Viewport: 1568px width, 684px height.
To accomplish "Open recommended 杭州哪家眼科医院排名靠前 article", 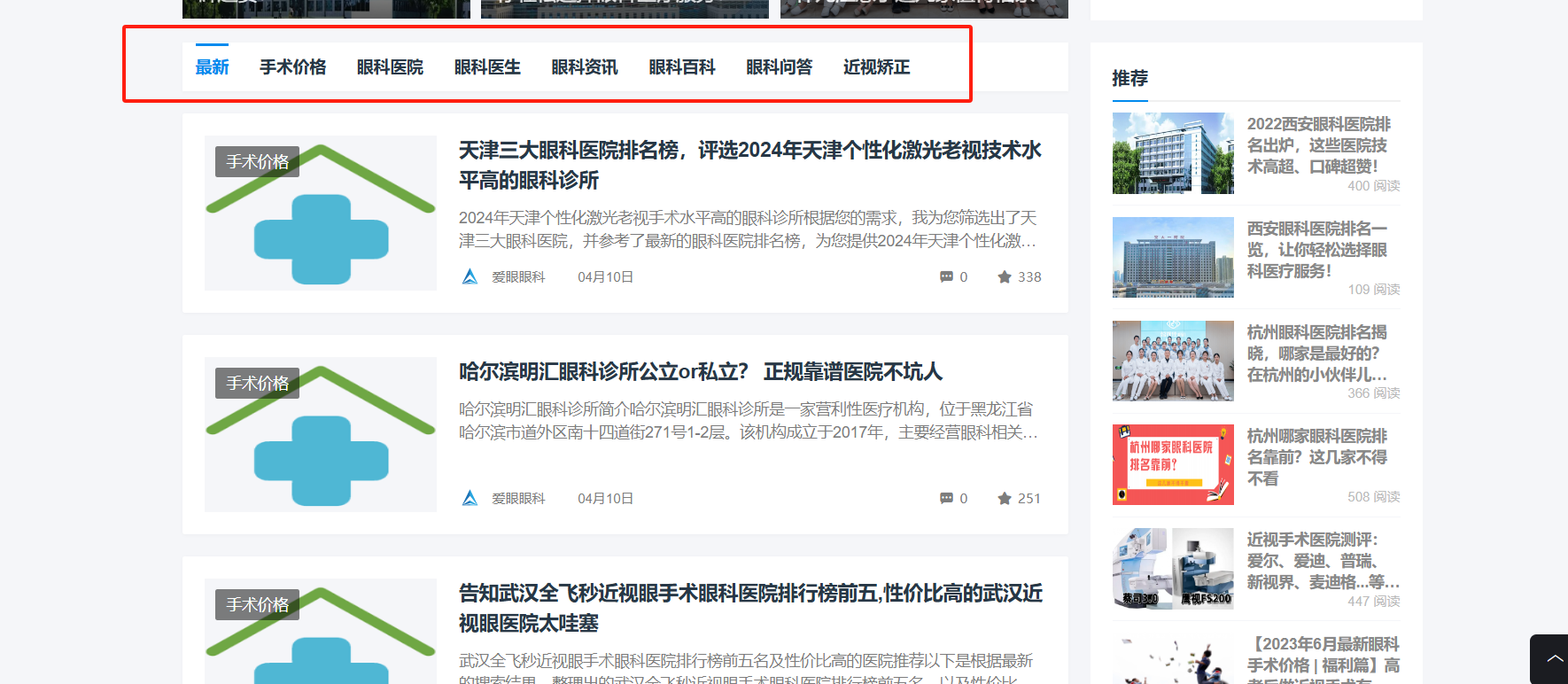I will (x=1317, y=457).
